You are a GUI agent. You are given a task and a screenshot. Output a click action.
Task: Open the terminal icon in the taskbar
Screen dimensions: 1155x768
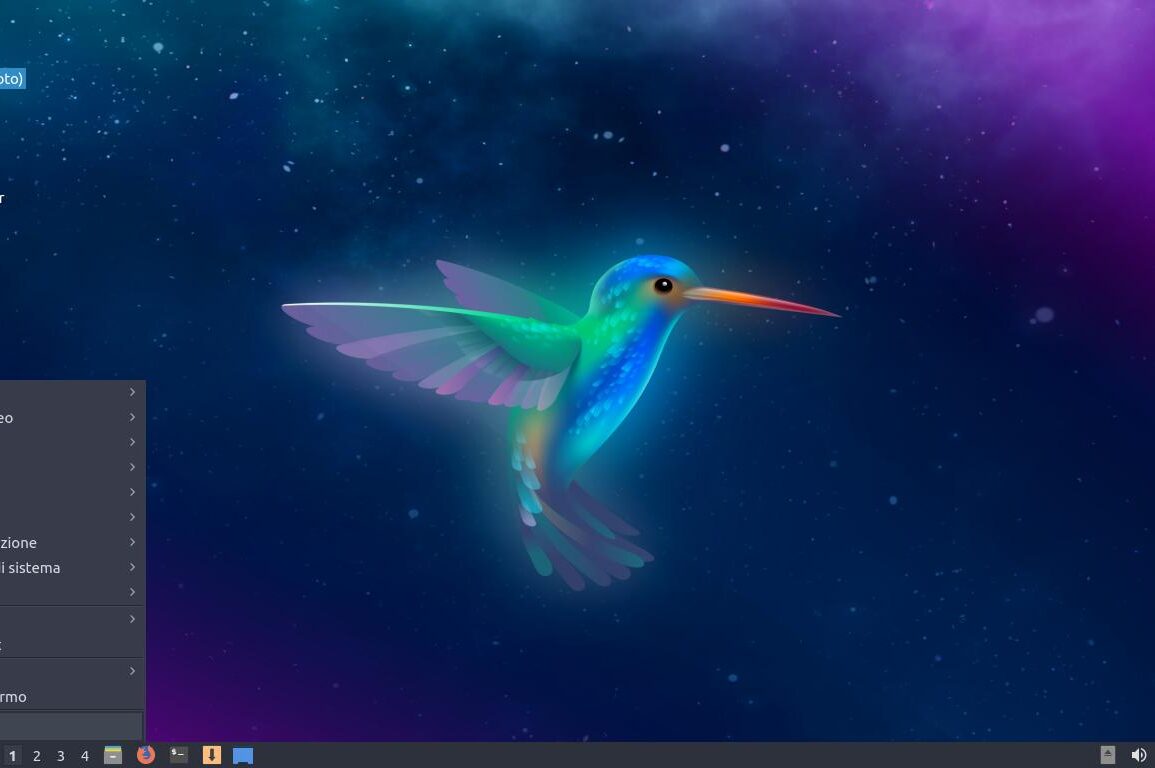[179, 755]
